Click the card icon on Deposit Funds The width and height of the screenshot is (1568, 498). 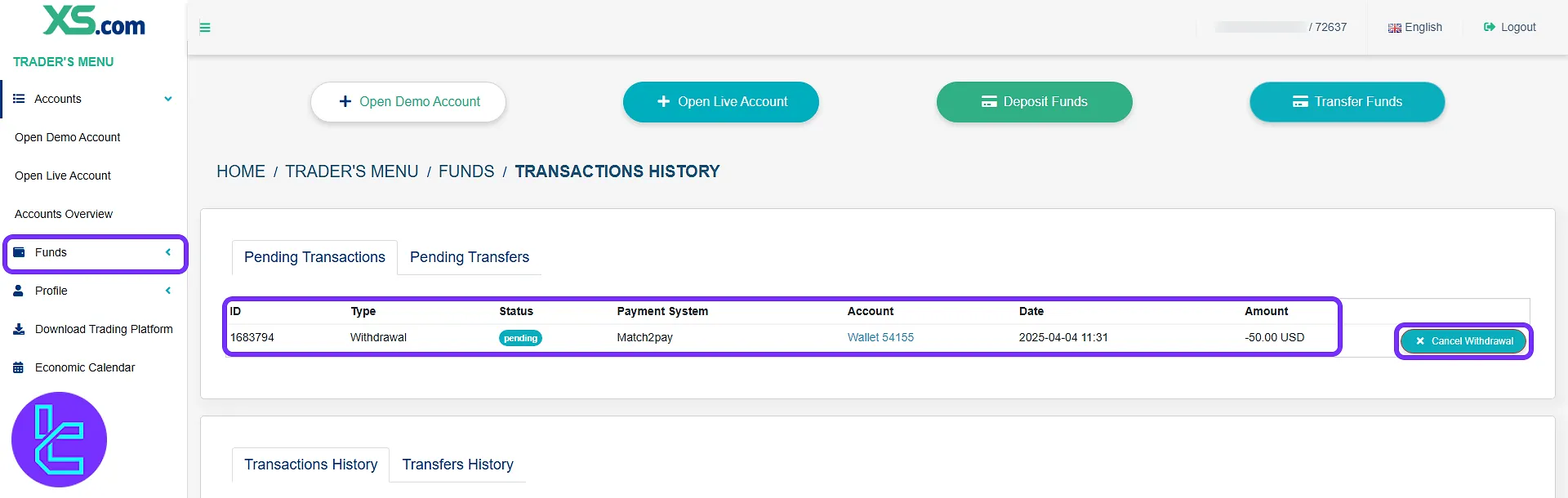[989, 101]
